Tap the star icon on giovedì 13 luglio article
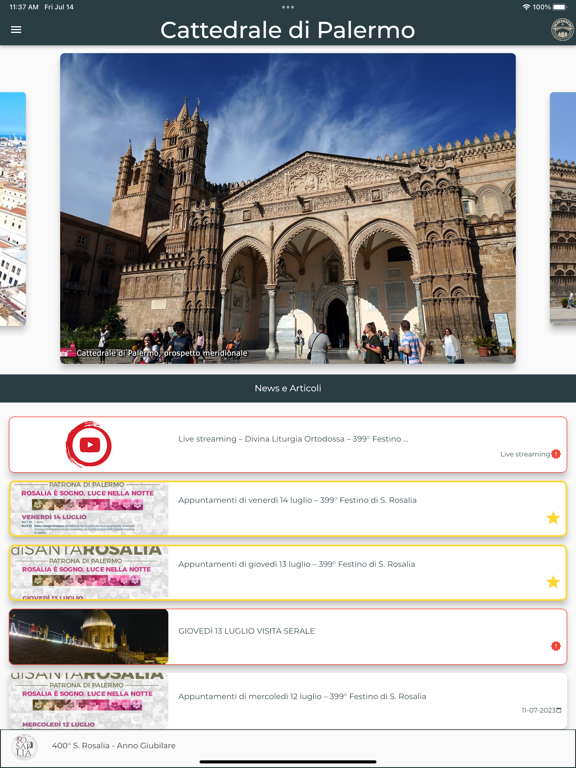Screen dimensions: 576x768 (x=553, y=582)
